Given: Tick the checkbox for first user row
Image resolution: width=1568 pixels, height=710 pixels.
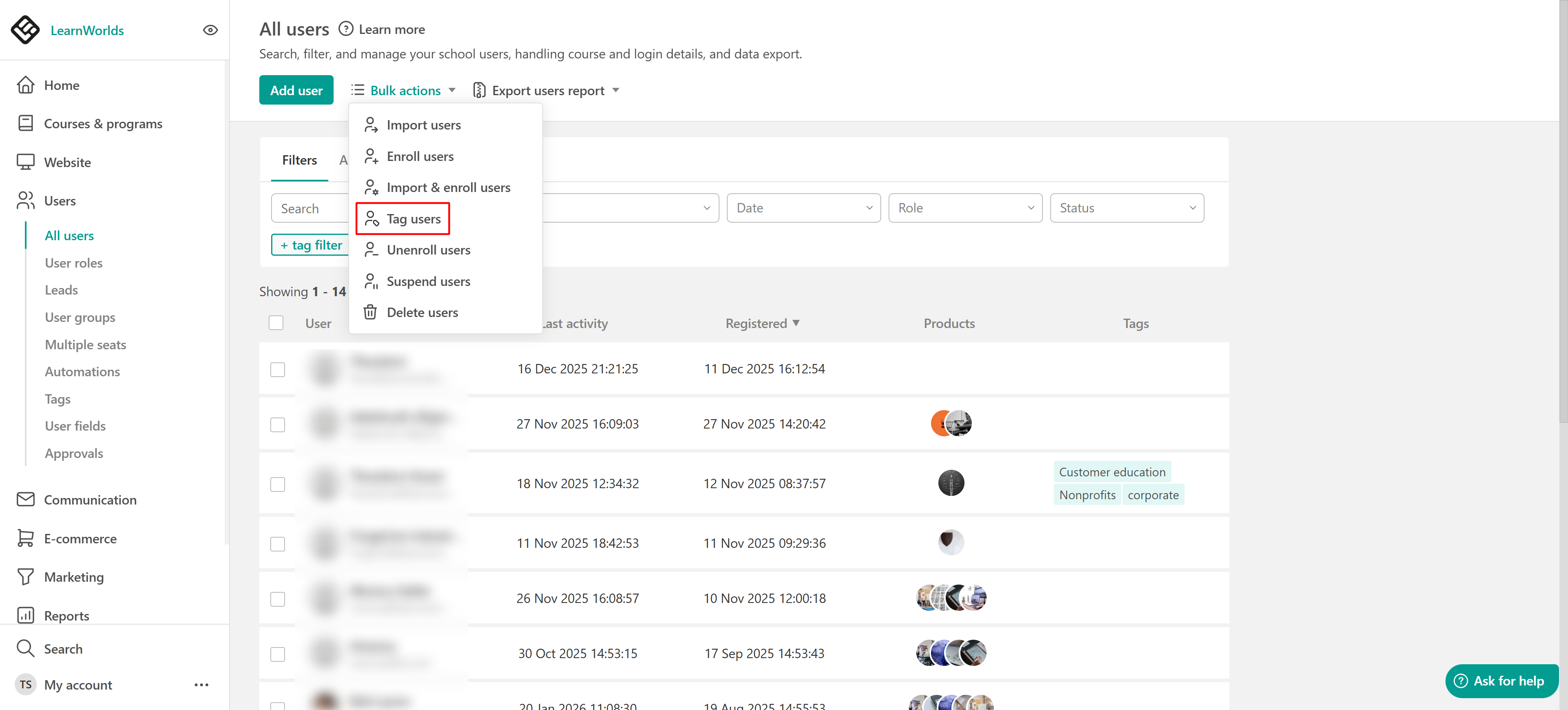Looking at the screenshot, I should 278,370.
